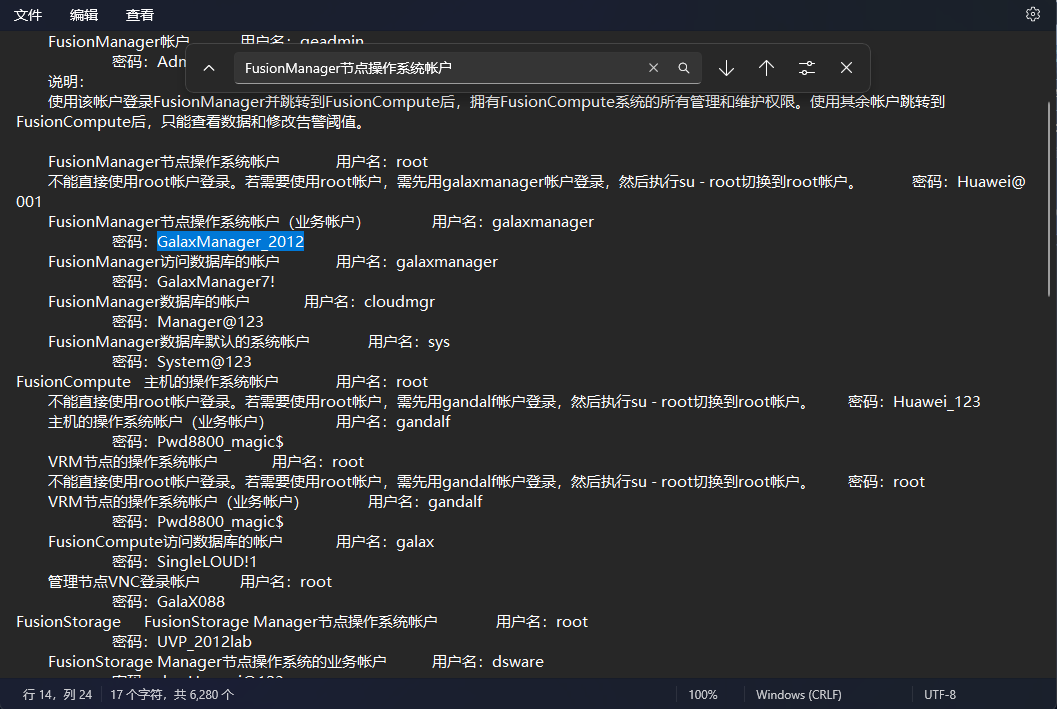Click the UTF-8 encoding indicator
This screenshot has height=709, width=1057.
click(940, 694)
